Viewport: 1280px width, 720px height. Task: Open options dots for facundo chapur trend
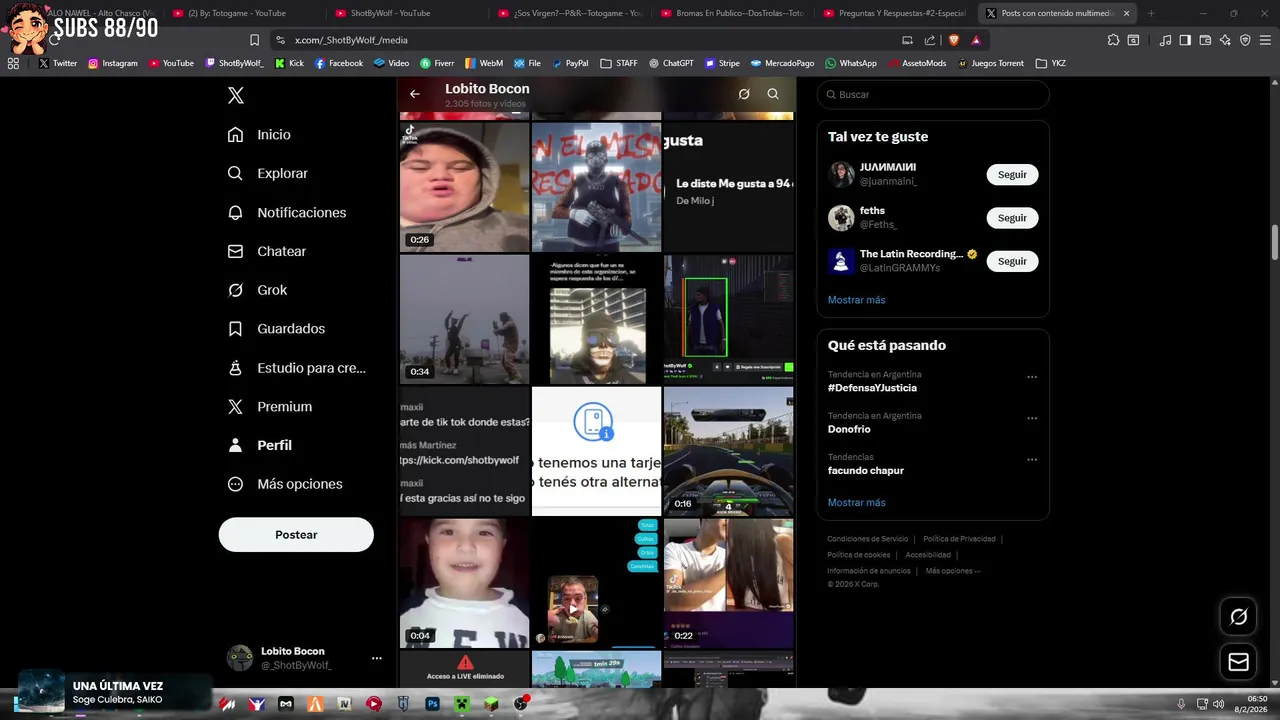point(1032,460)
